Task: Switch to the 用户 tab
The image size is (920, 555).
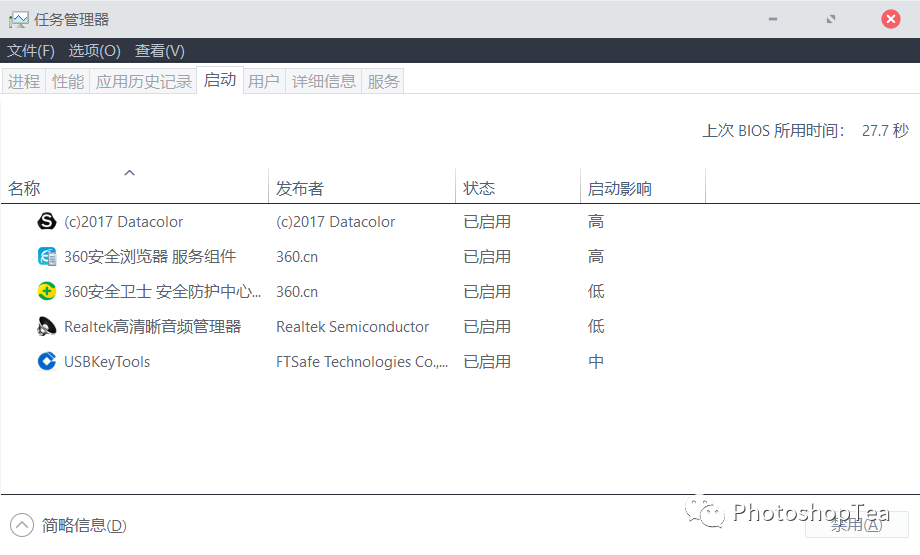Action: click(263, 81)
